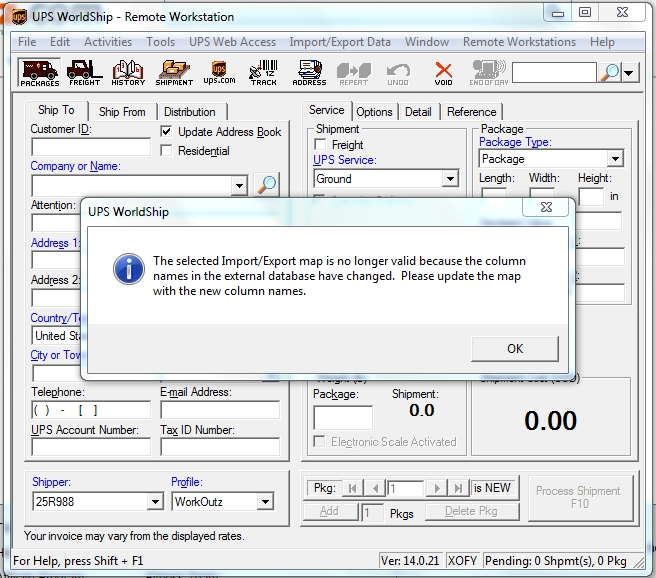Click the Repeat toolbar icon
The image size is (656, 578).
tap(354, 73)
